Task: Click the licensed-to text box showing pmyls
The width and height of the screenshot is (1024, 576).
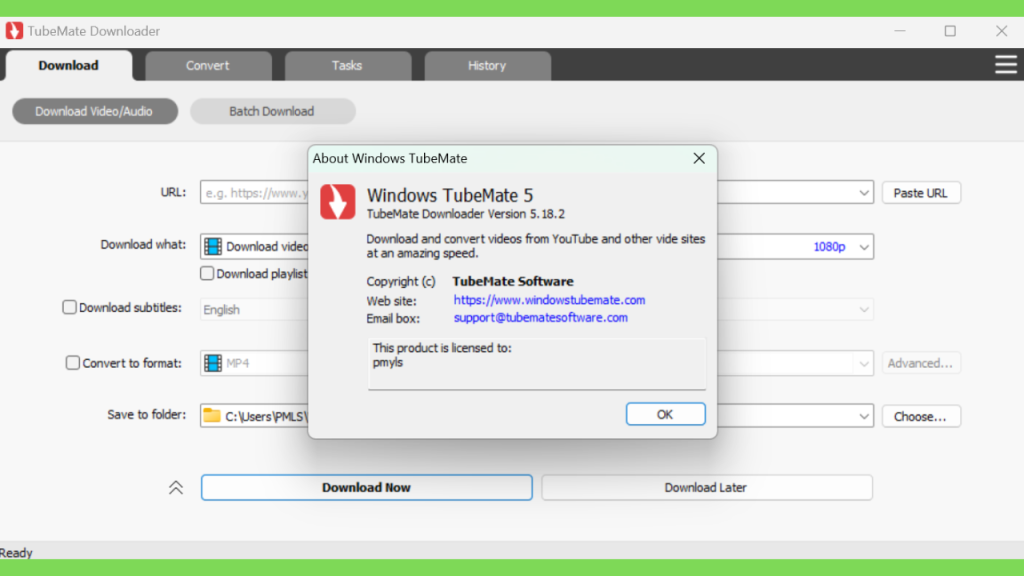Action: click(x=536, y=364)
